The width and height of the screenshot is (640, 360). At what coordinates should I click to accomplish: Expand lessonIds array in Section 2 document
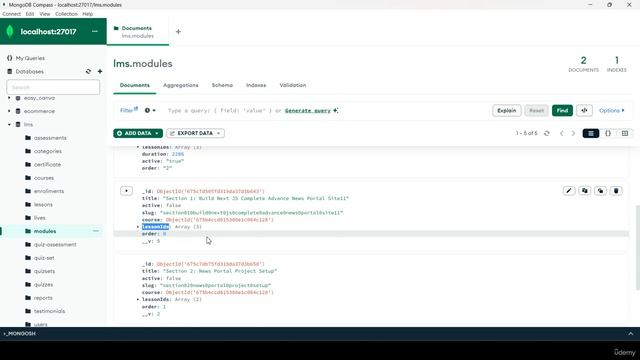tap(138, 300)
